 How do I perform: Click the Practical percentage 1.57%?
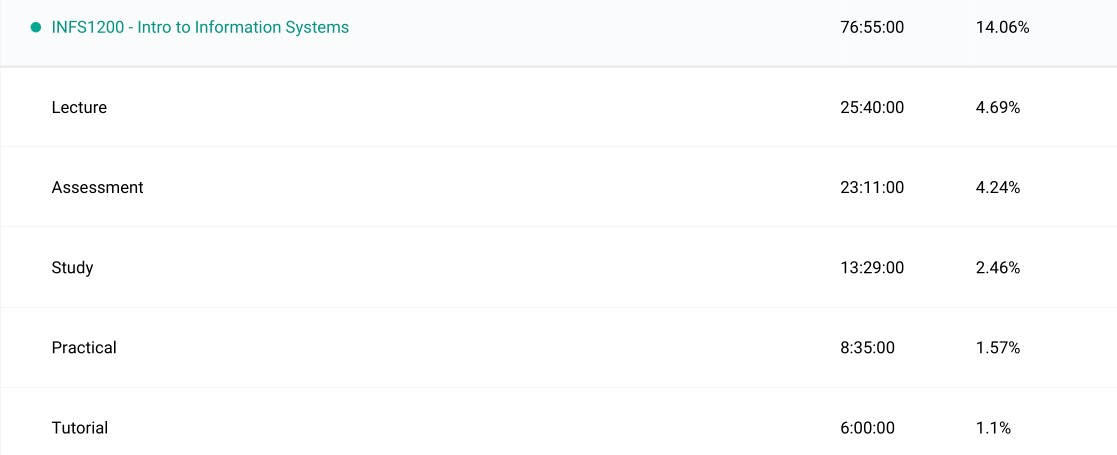[998, 348]
